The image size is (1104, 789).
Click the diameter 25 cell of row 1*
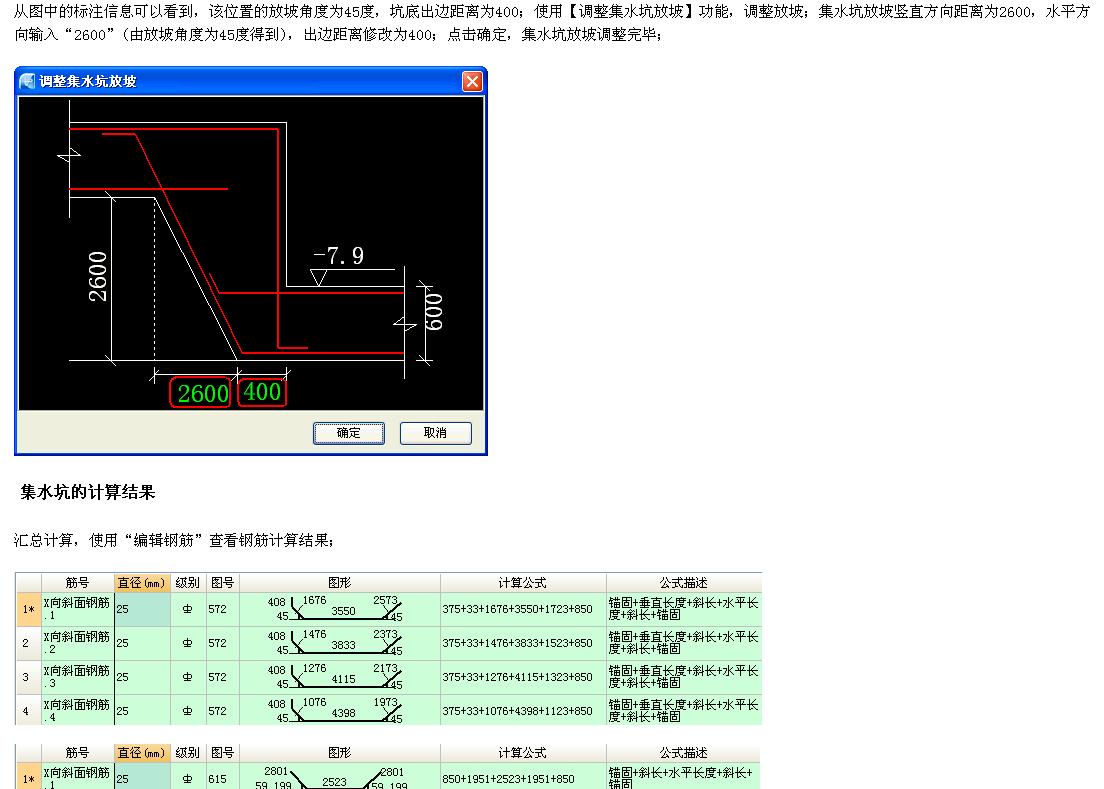point(142,609)
